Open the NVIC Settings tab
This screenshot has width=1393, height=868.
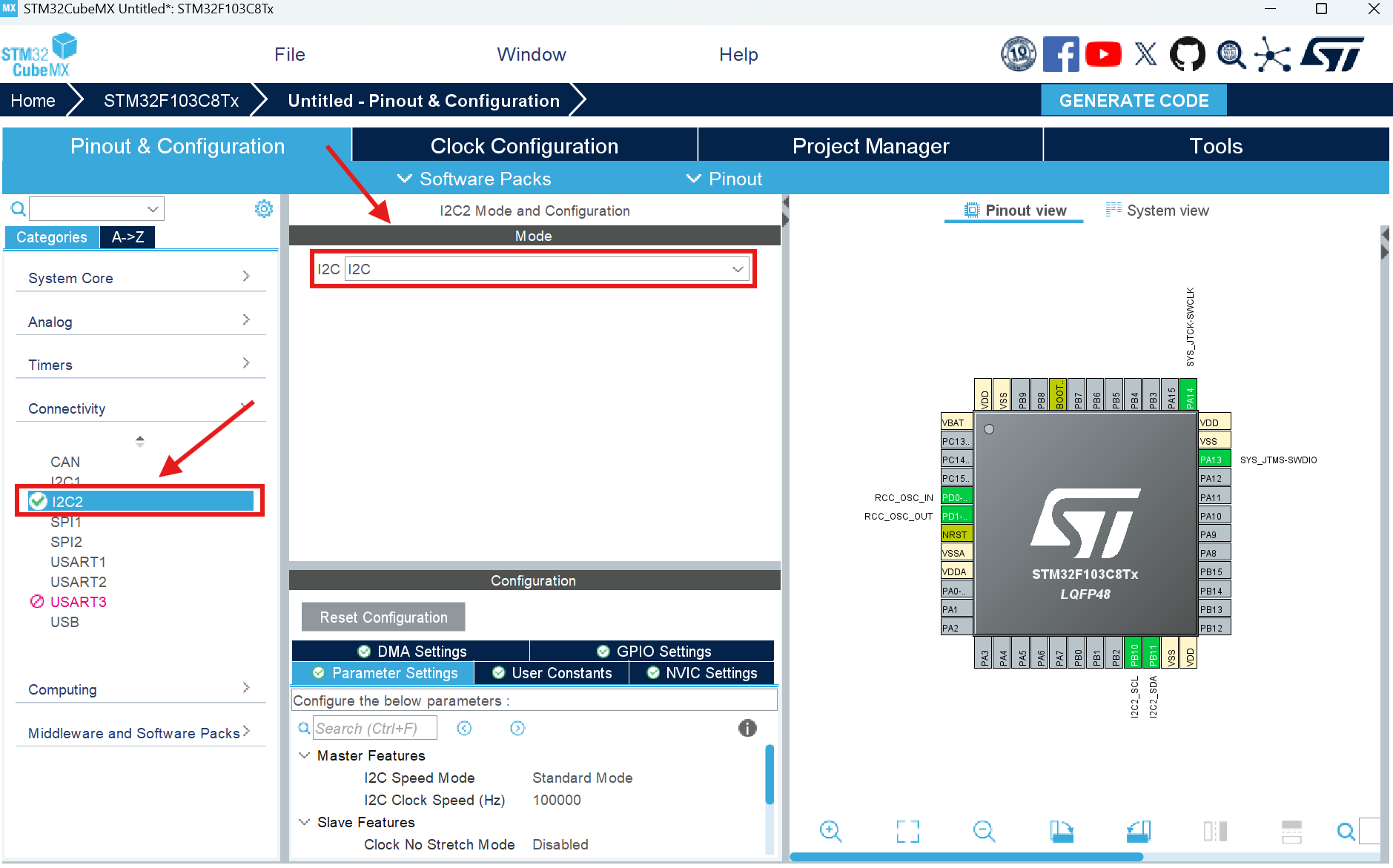[x=702, y=672]
